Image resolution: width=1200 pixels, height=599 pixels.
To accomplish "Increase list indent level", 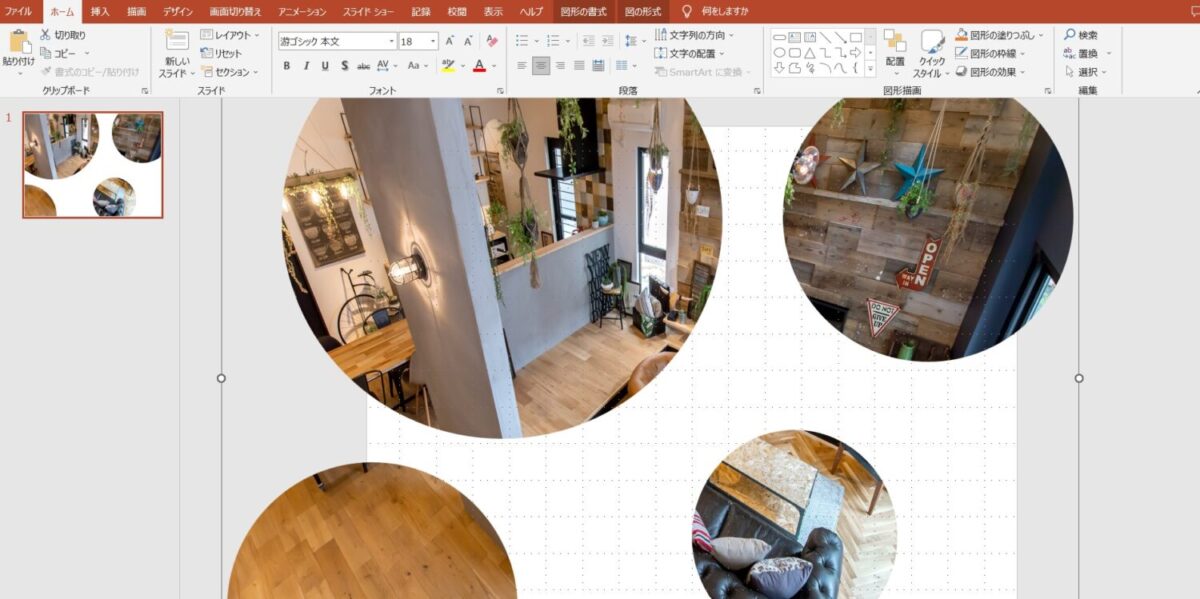I will tap(608, 41).
